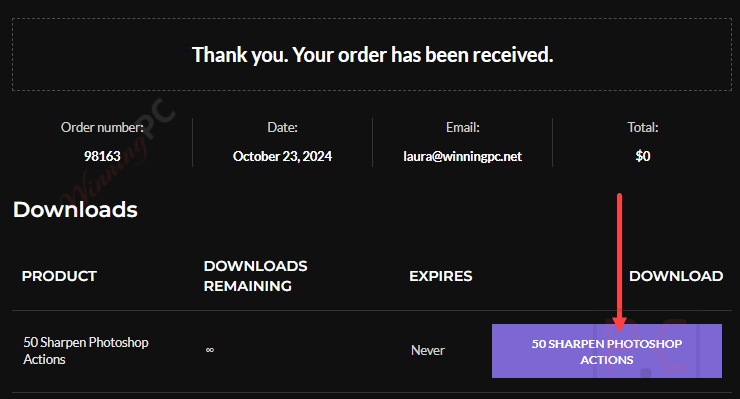Click the WinningPC watermark logo
740x399 pixels.
[118, 151]
